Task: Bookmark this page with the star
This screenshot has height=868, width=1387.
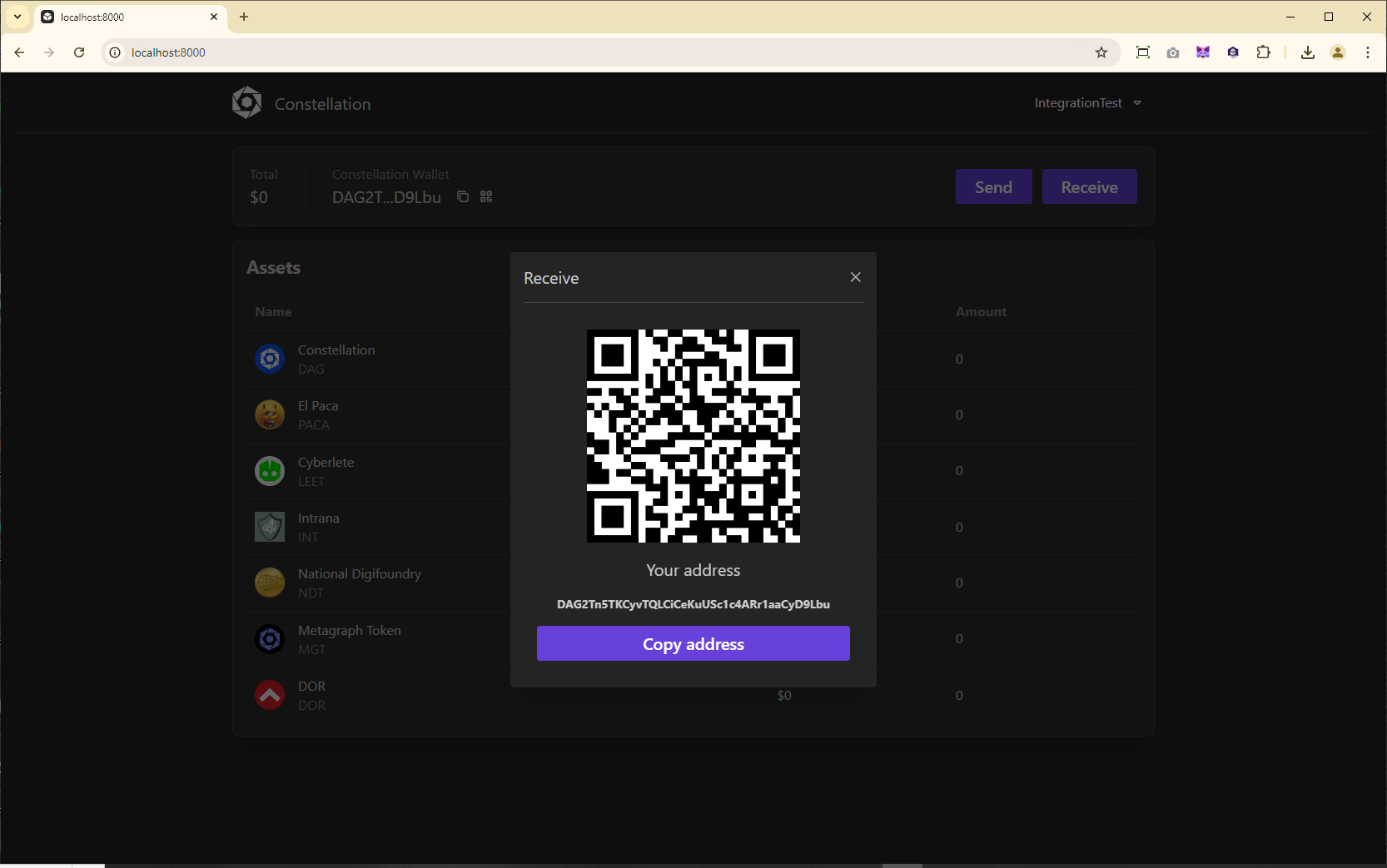Action: (1101, 52)
